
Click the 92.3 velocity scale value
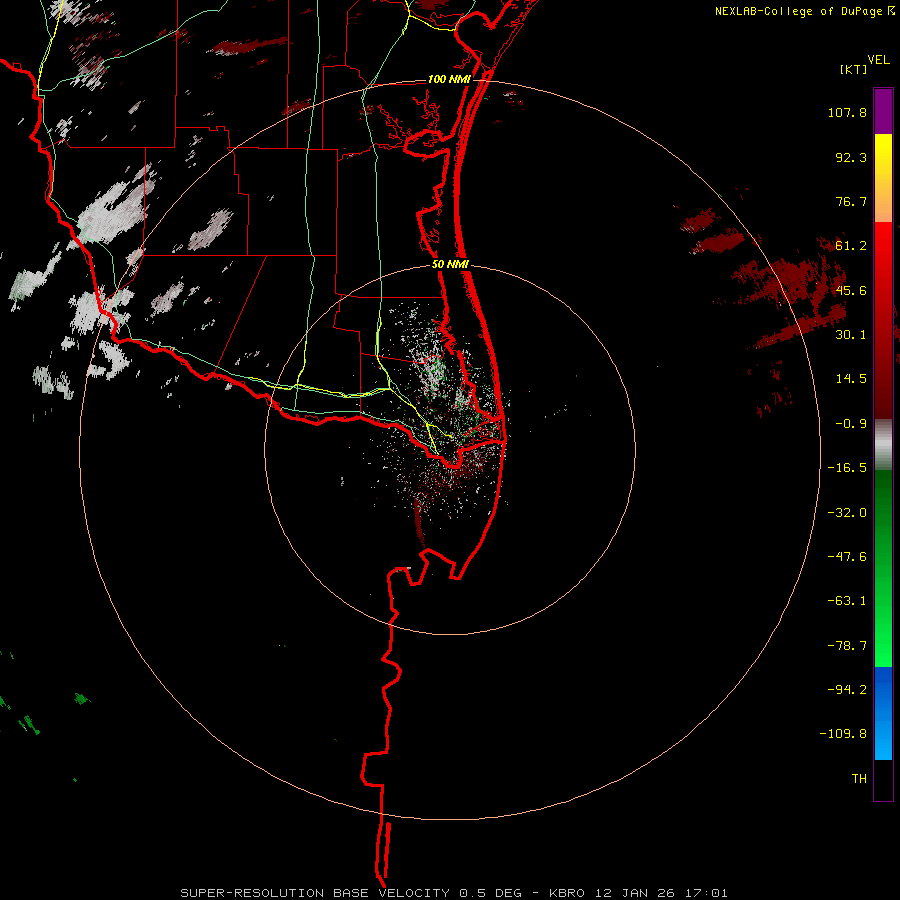pos(851,157)
